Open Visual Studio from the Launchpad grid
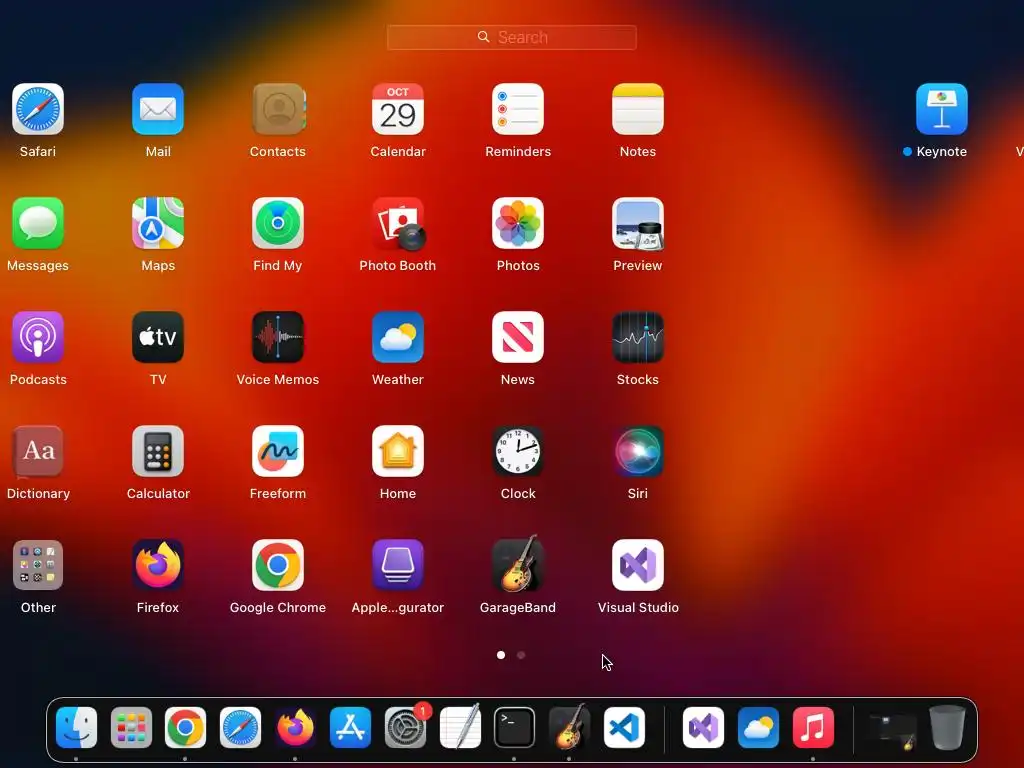 [638, 565]
